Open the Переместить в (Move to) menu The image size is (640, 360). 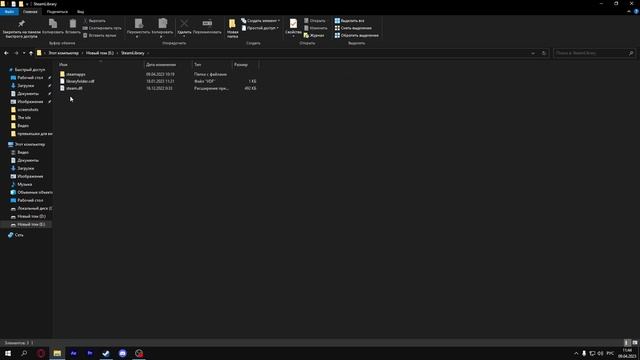(138, 28)
